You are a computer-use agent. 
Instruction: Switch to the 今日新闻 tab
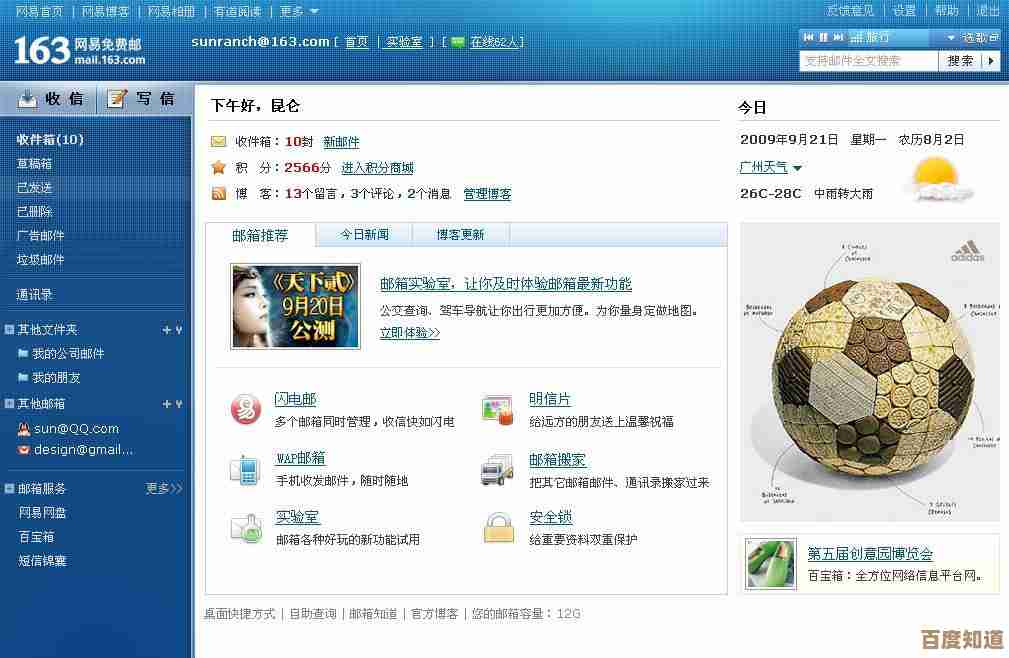pyautogui.click(x=364, y=235)
